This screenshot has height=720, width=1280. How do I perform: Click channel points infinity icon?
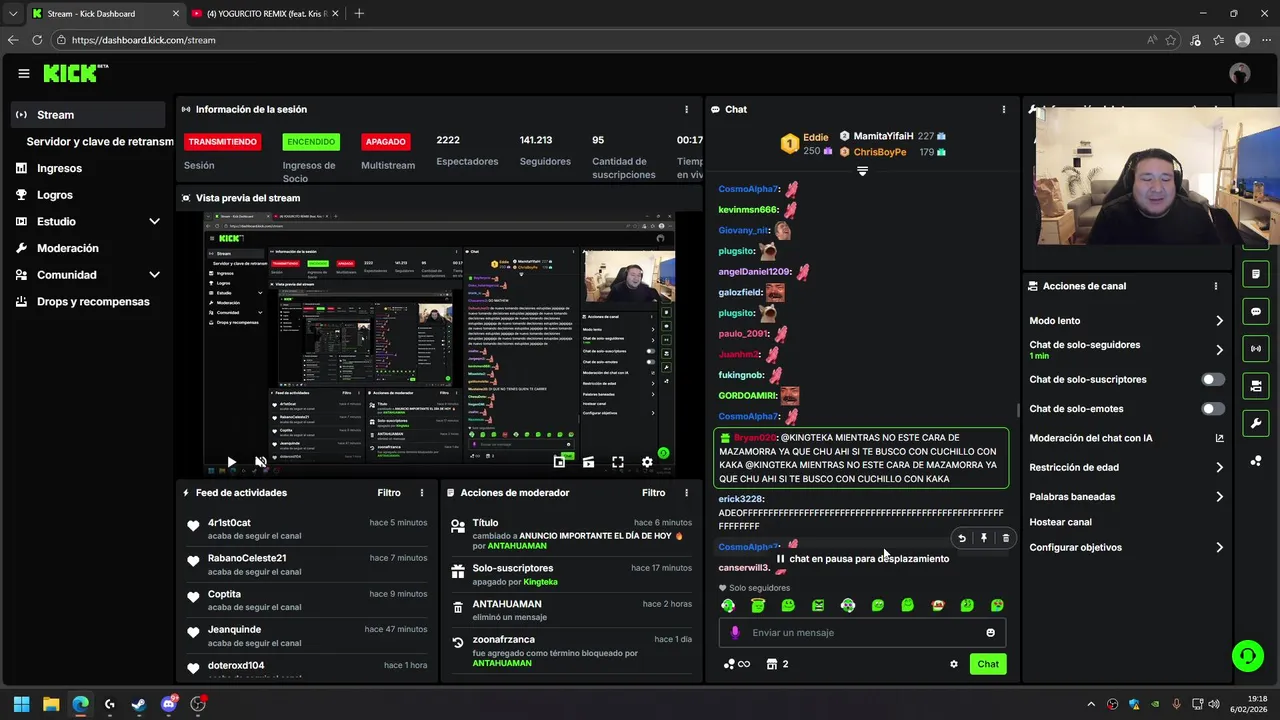pyautogui.click(x=736, y=664)
